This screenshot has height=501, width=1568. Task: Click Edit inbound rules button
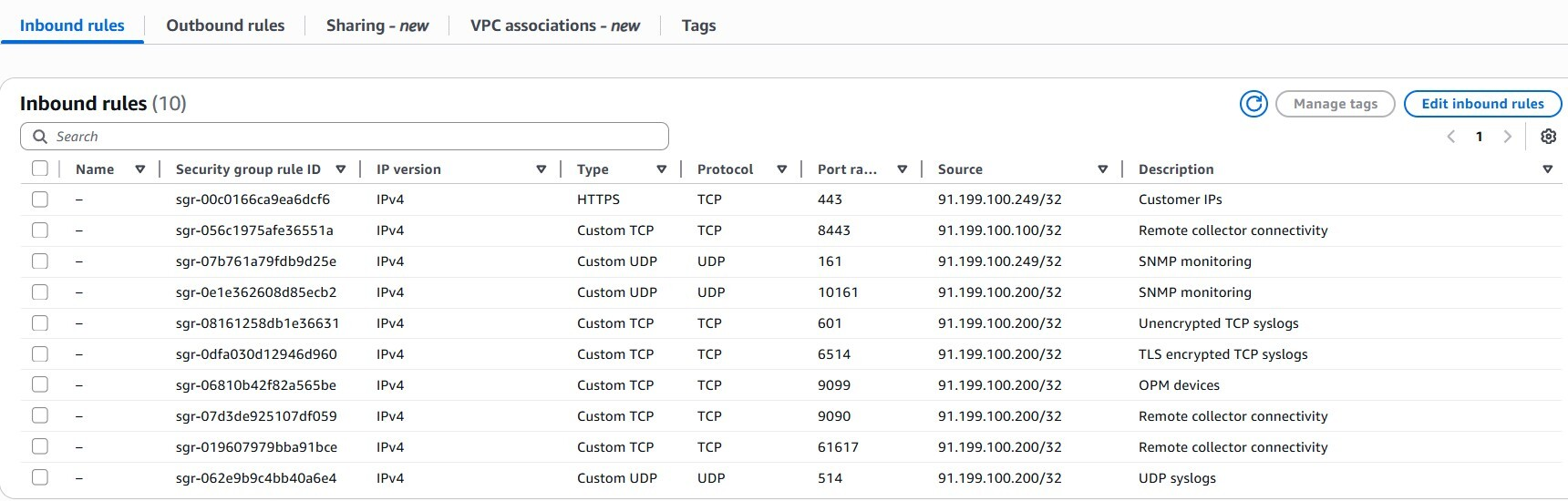click(1482, 104)
